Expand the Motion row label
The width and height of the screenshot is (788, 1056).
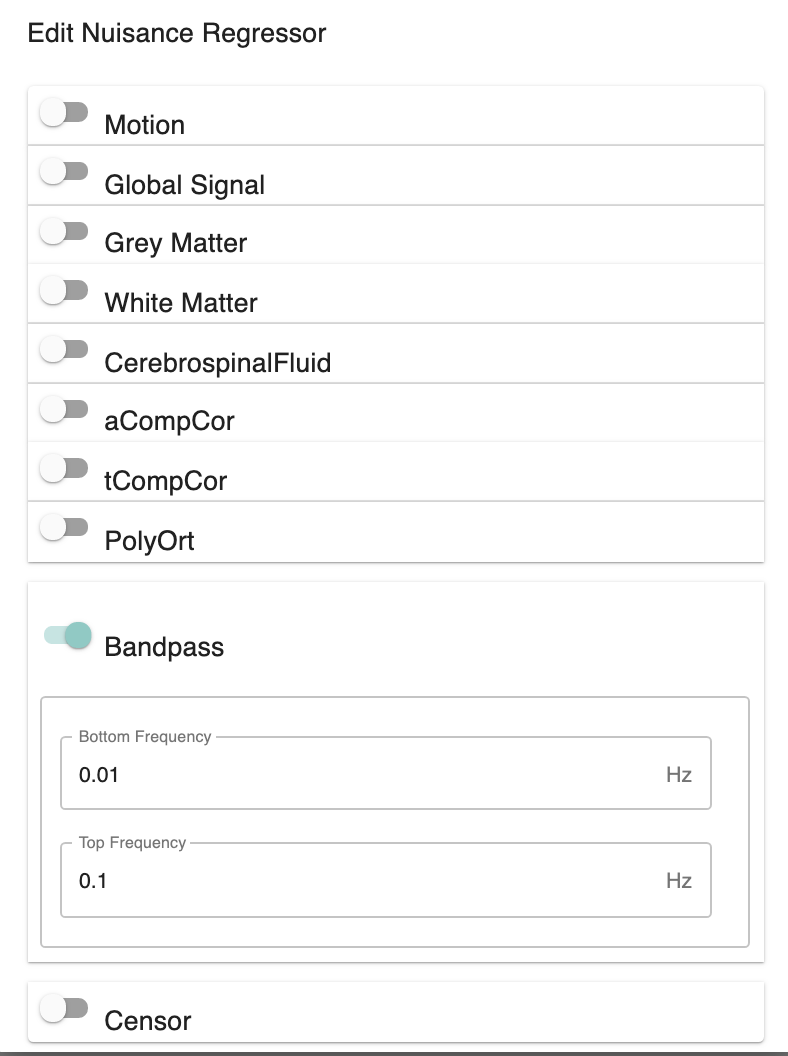(145, 125)
